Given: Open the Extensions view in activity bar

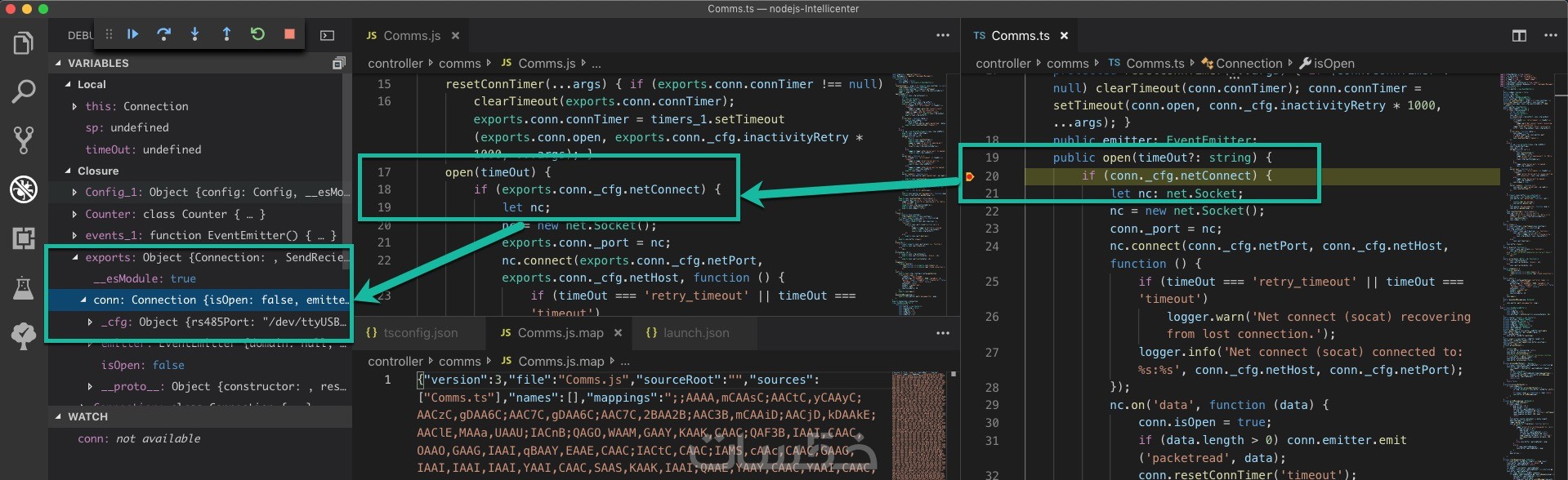Looking at the screenshot, I should coord(24,238).
